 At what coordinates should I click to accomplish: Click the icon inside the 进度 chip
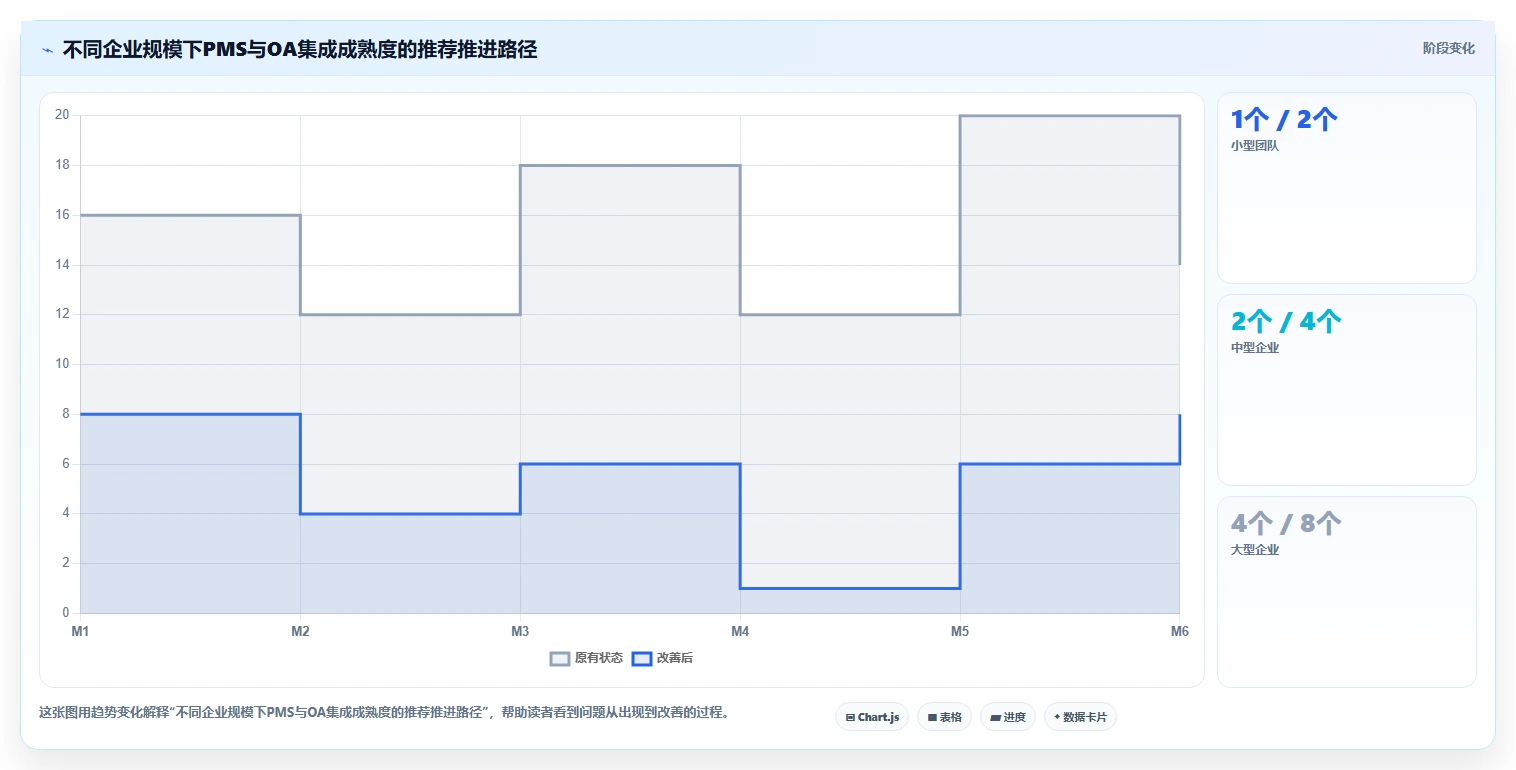coord(996,717)
